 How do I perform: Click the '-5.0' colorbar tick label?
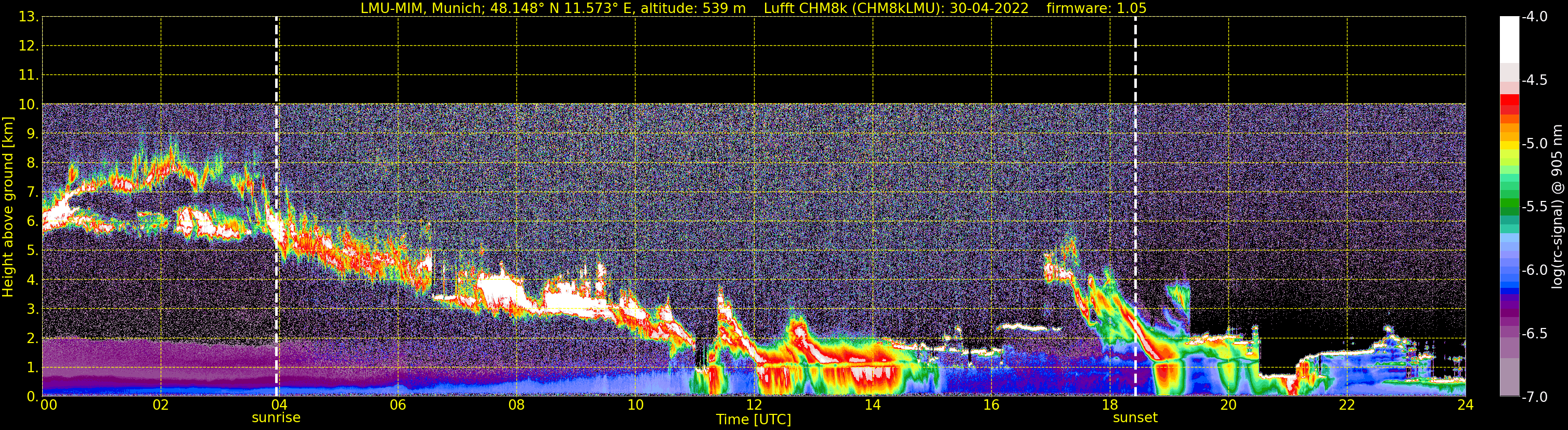tap(1535, 143)
